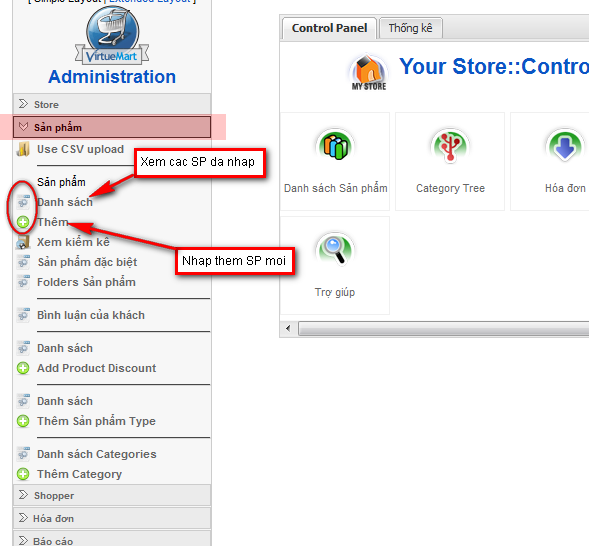Open Danh sách Categories link
Viewport: 589px width, 546px height.
[x=97, y=454]
